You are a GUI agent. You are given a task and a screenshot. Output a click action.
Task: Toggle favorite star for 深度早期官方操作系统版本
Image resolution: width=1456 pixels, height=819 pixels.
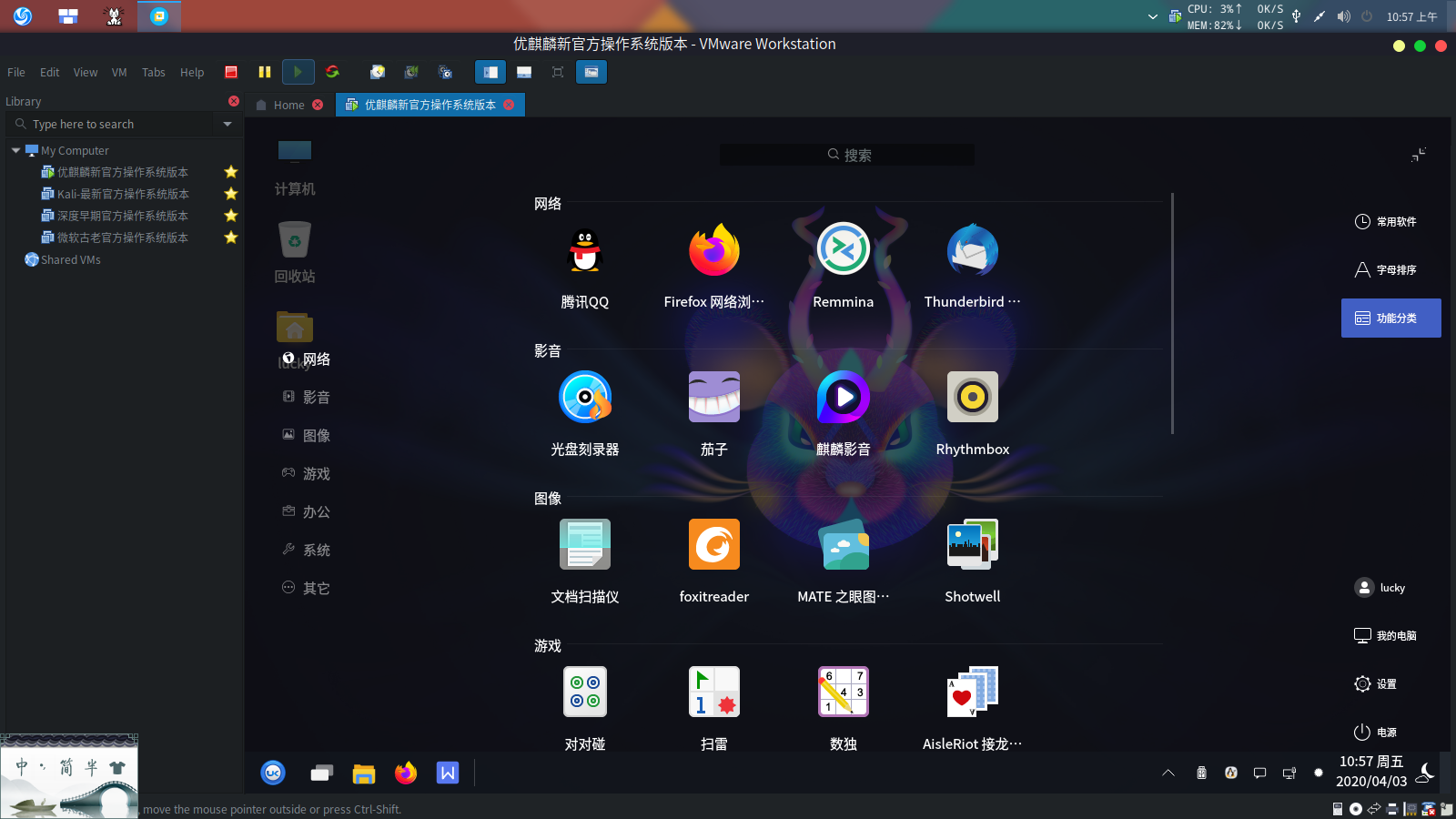click(231, 216)
